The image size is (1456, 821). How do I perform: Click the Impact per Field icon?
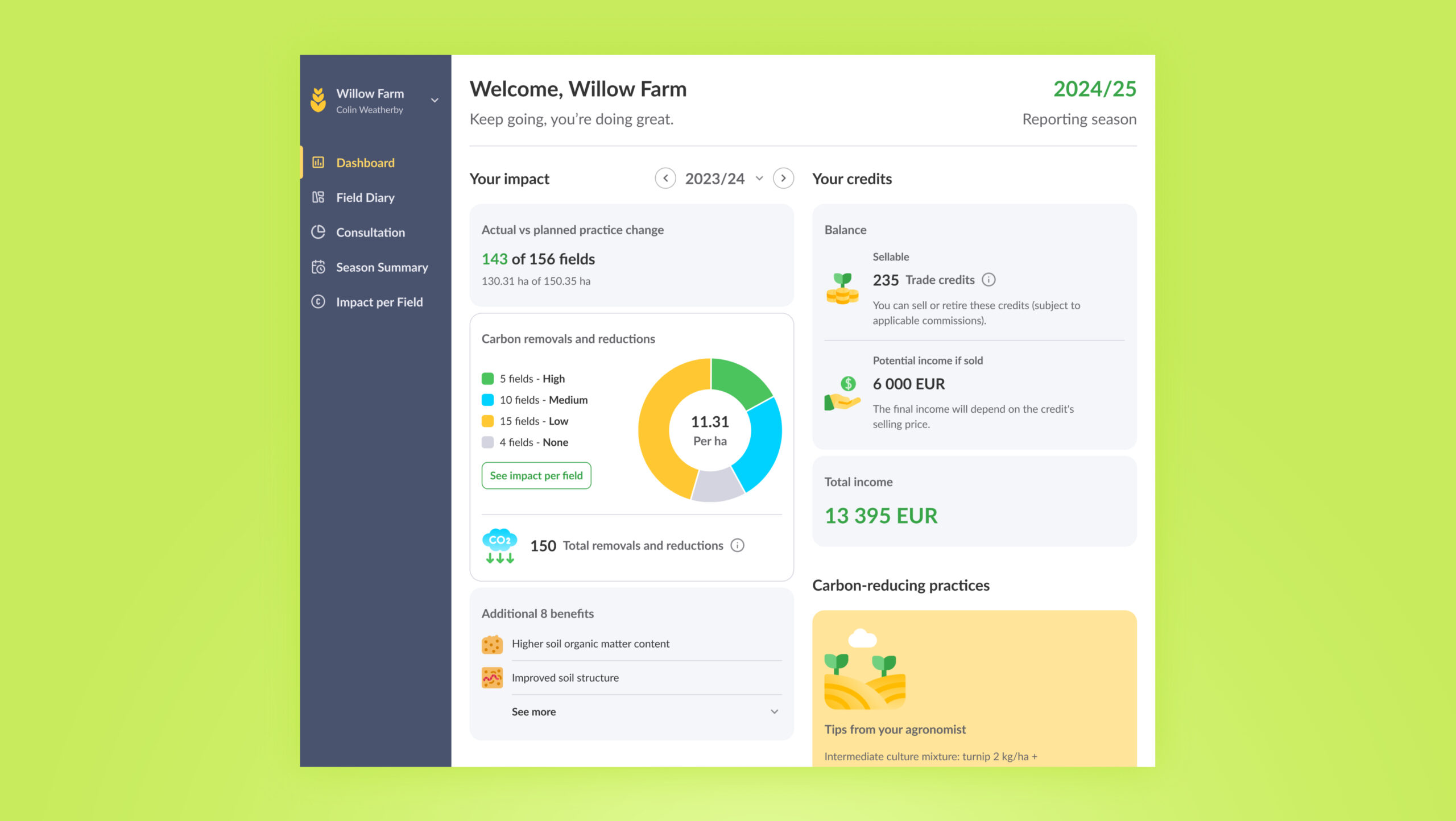[318, 302]
